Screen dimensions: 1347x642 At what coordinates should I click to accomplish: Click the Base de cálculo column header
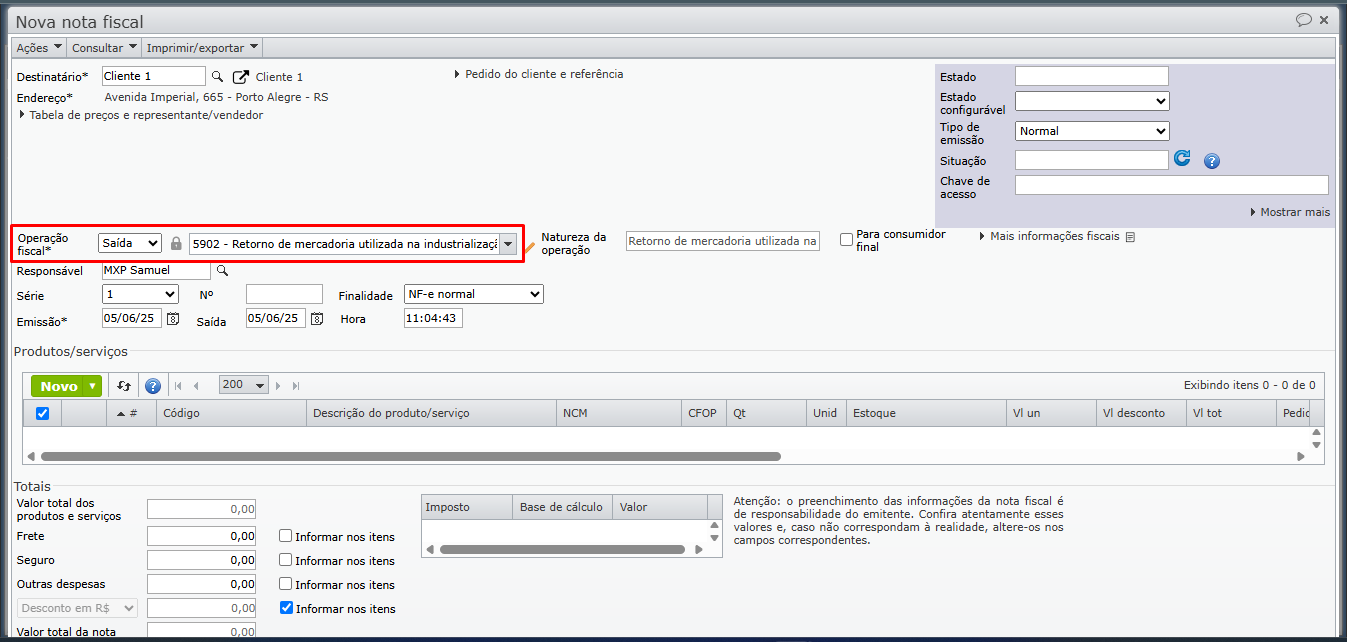562,507
